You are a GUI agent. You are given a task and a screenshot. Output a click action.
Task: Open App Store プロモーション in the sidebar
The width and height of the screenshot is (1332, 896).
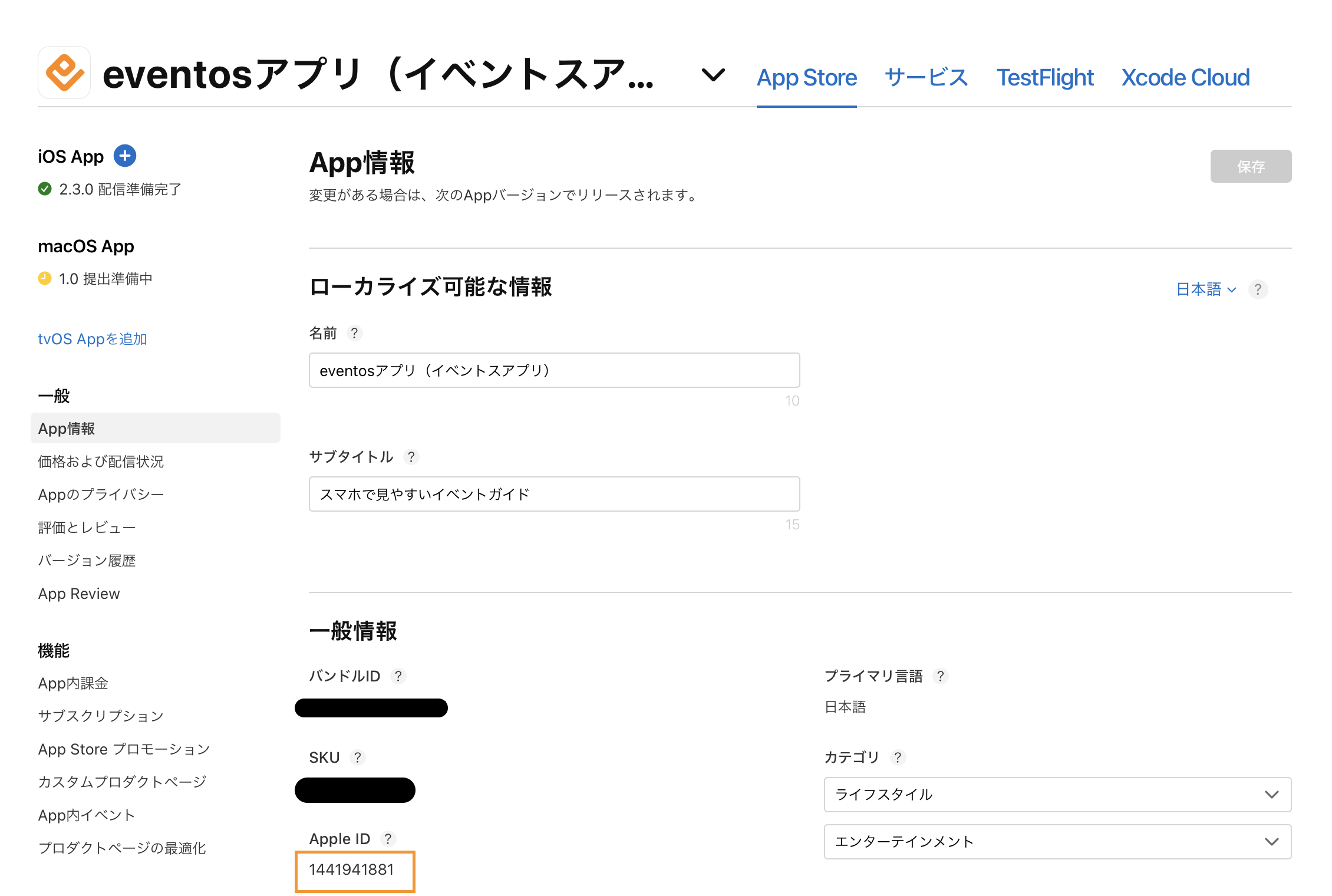(x=124, y=749)
